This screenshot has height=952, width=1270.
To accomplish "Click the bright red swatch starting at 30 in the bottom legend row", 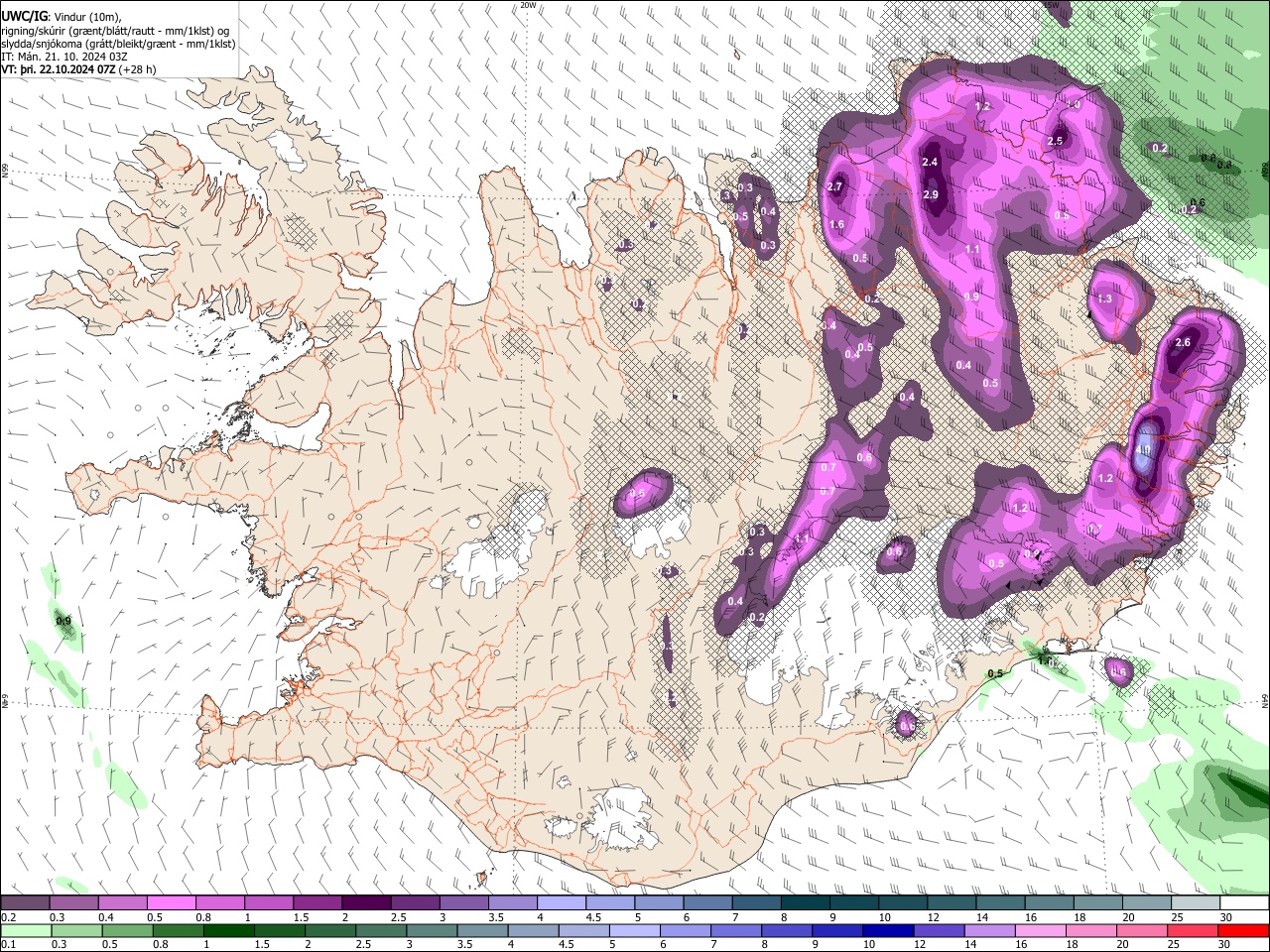I will click(1243, 930).
